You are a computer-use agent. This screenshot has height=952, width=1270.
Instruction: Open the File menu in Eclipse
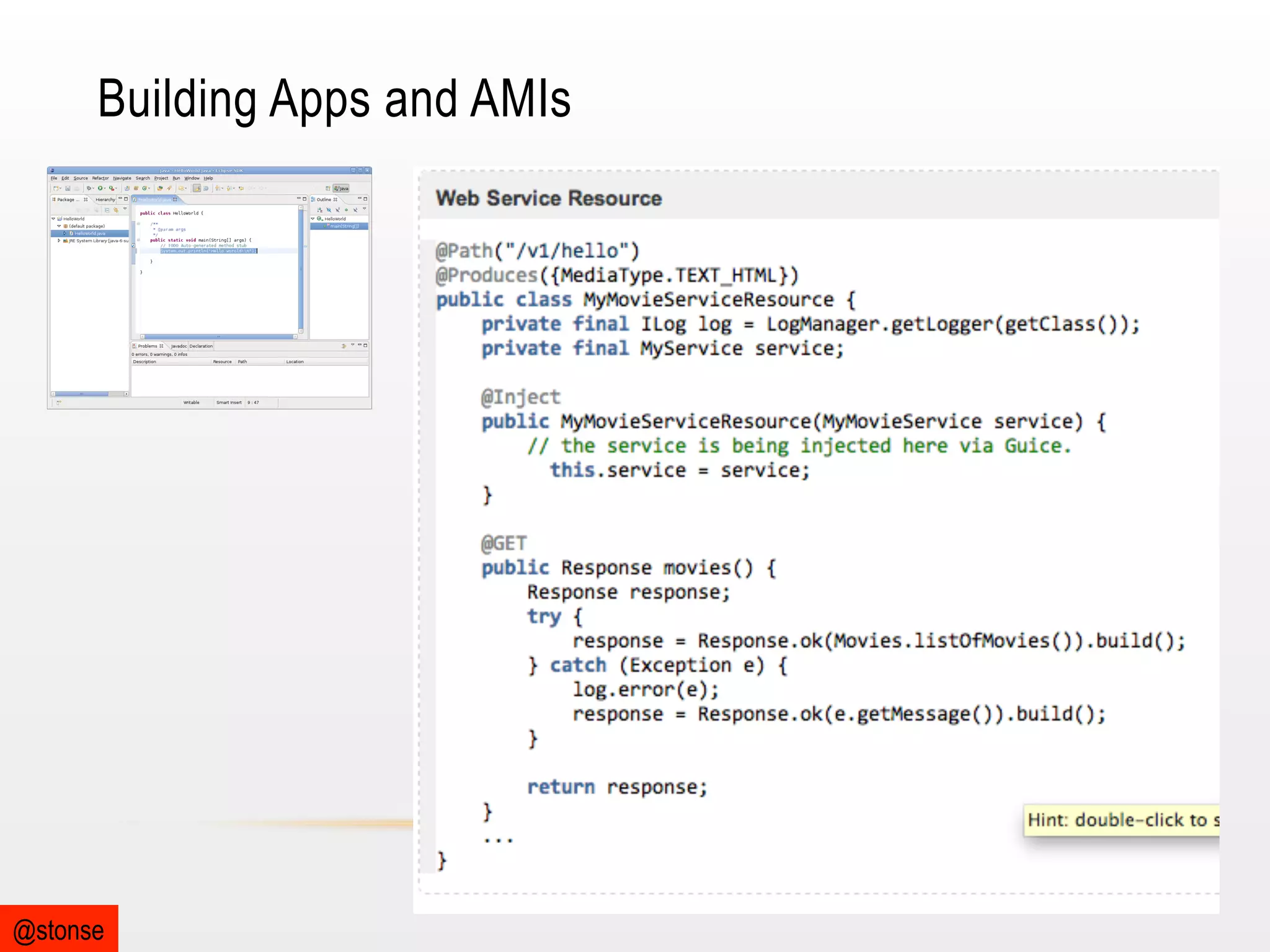54,178
